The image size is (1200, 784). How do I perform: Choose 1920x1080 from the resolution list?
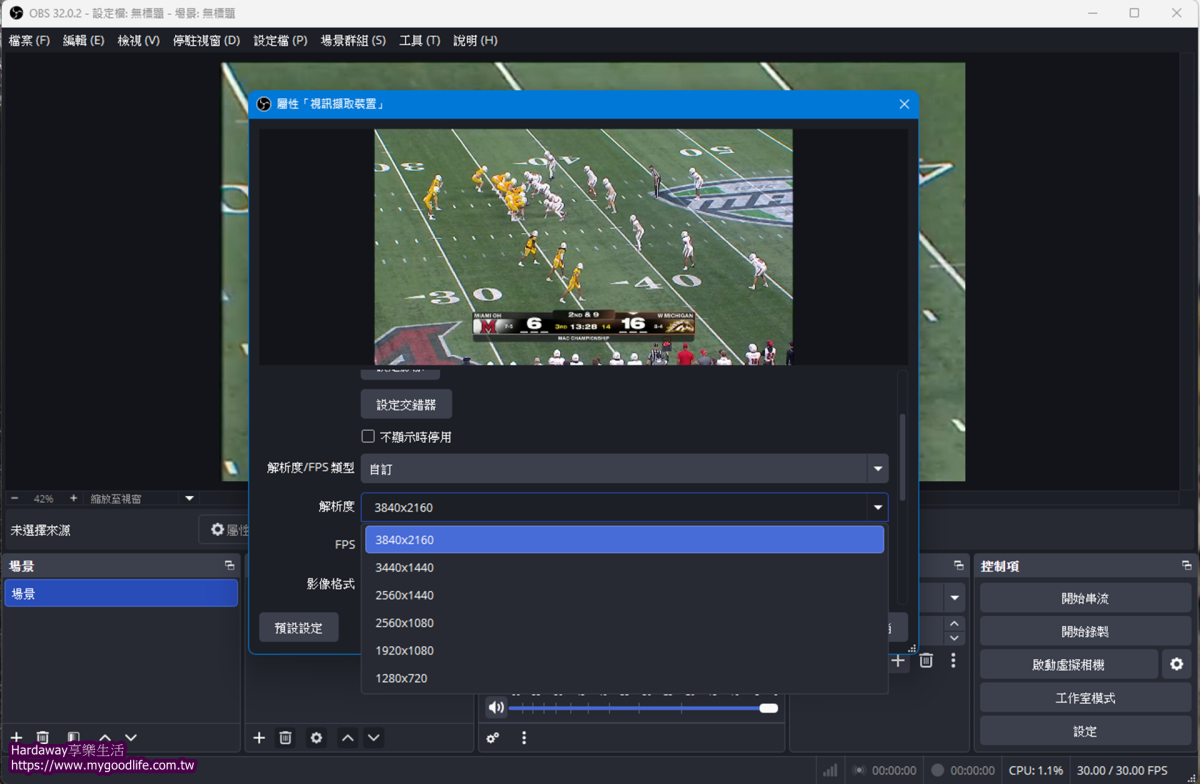tap(404, 651)
